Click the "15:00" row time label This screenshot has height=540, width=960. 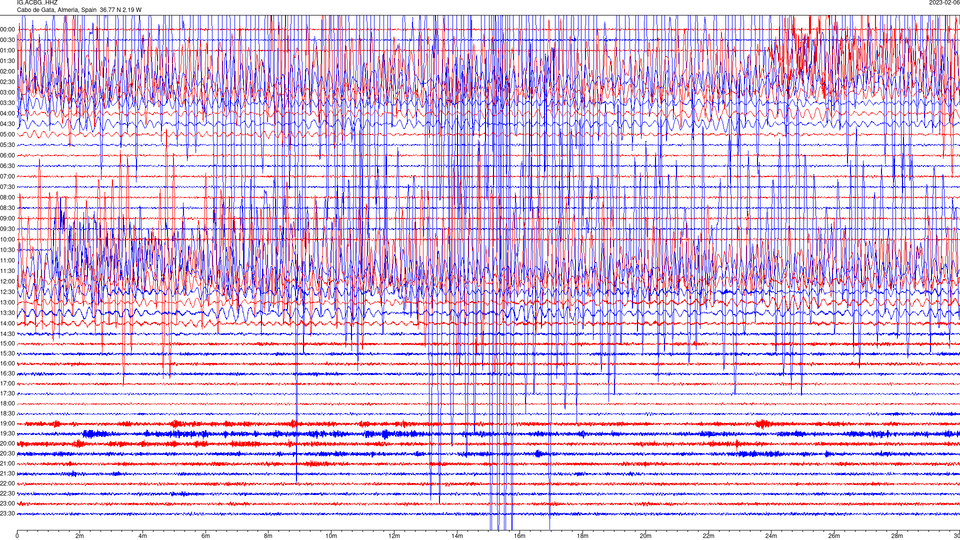[7, 343]
